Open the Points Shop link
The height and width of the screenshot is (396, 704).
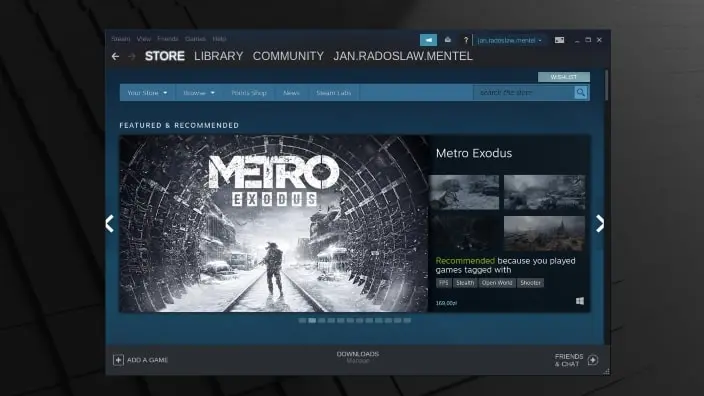[249, 92]
